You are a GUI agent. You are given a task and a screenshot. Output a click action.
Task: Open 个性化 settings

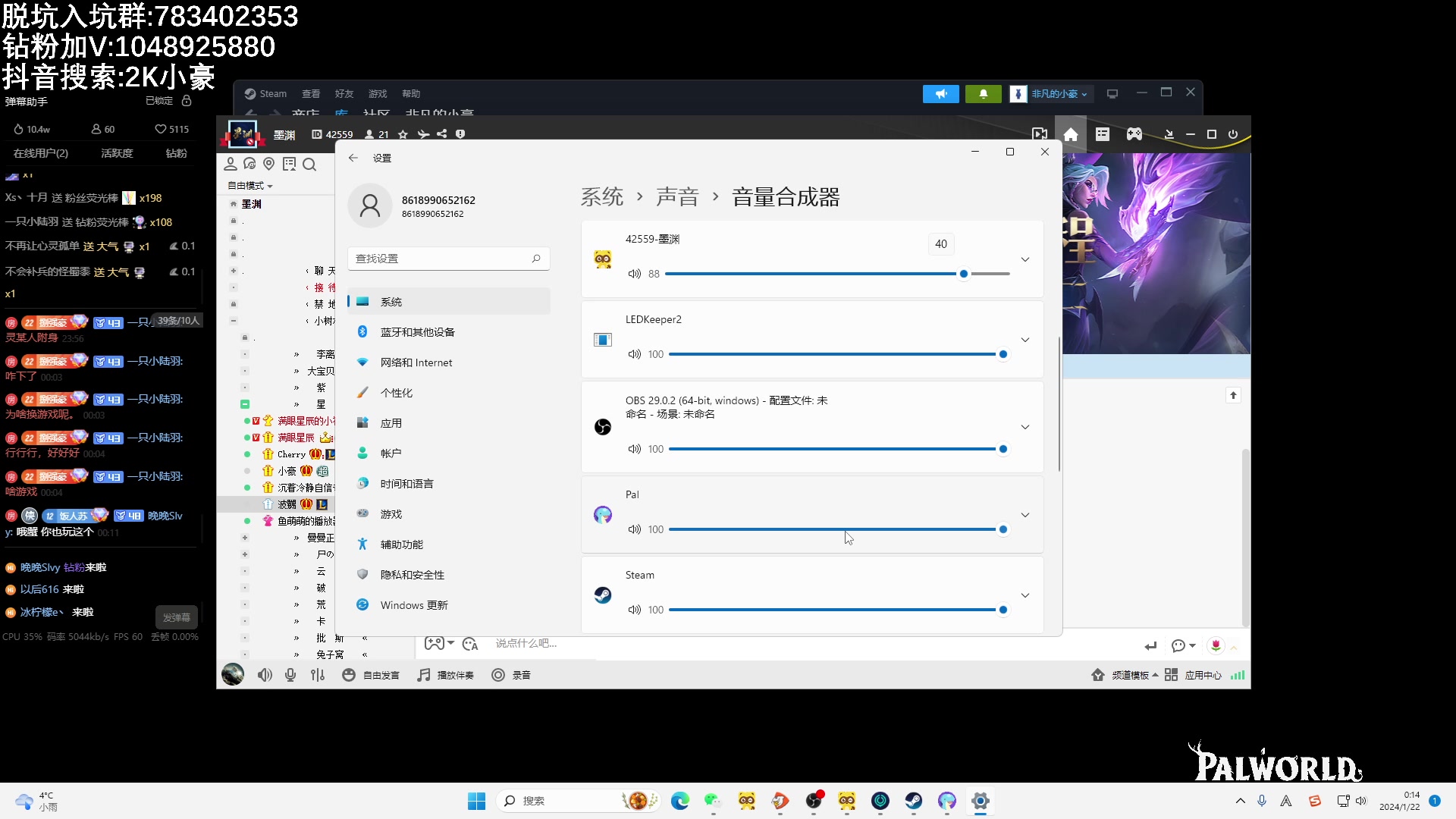point(448,393)
